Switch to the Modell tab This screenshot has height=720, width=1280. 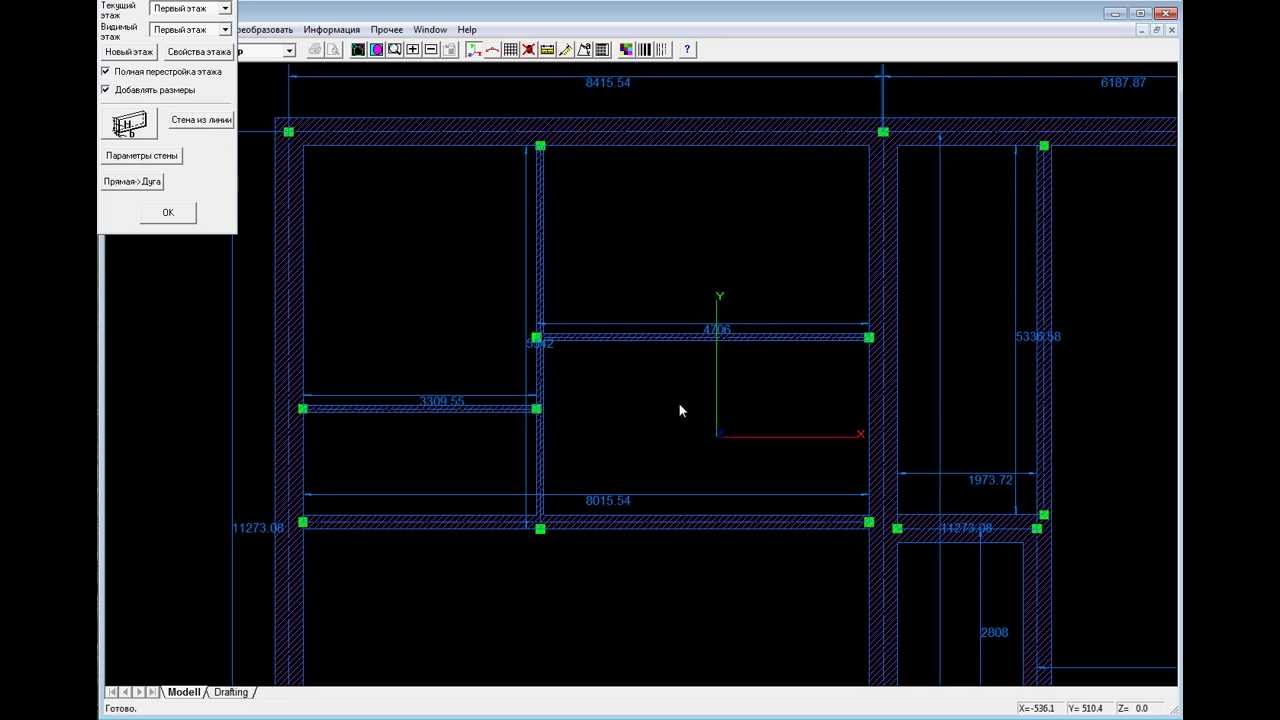184,692
